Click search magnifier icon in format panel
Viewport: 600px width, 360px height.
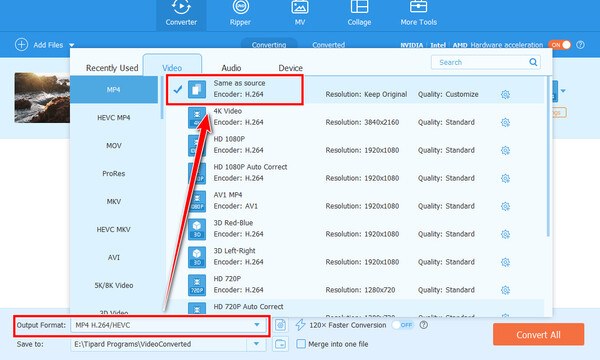pos(533,62)
